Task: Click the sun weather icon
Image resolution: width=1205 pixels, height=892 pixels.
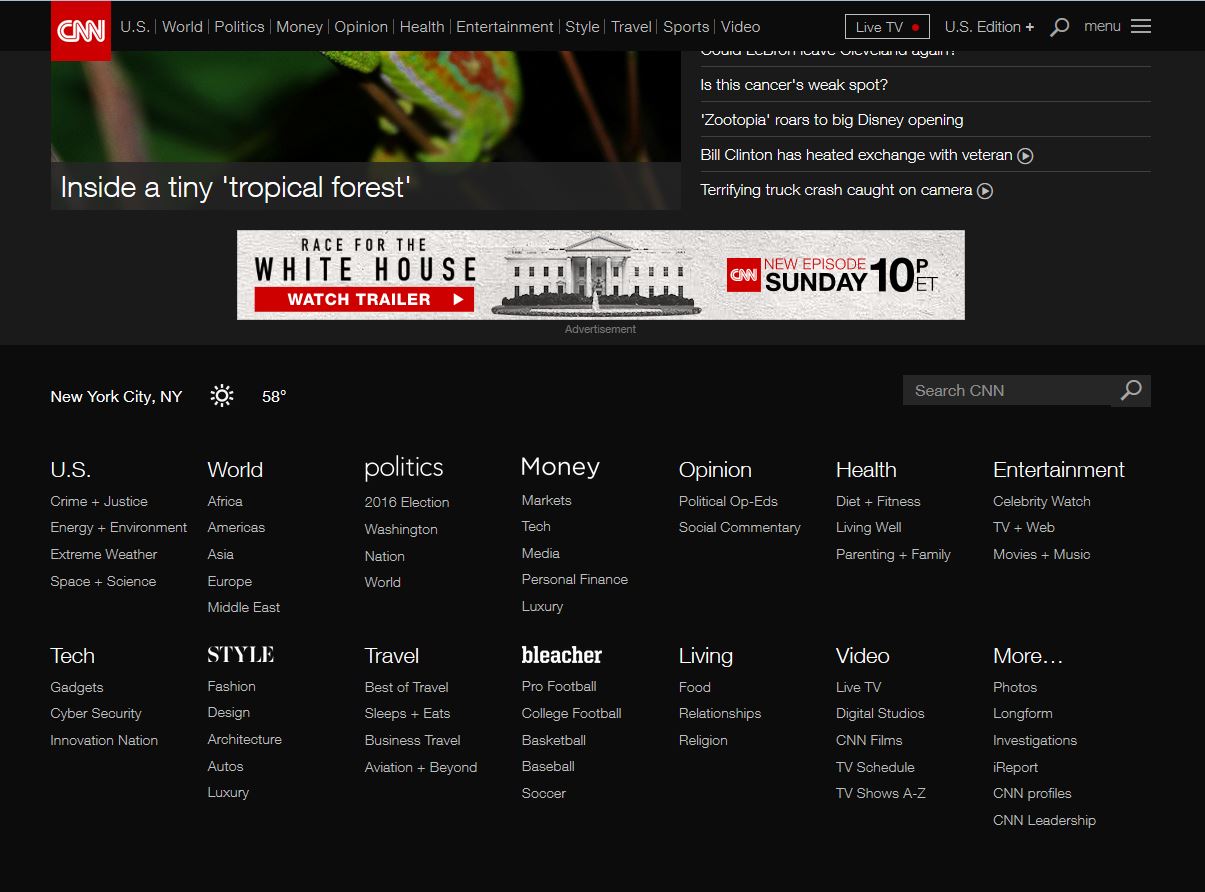Action: point(222,396)
